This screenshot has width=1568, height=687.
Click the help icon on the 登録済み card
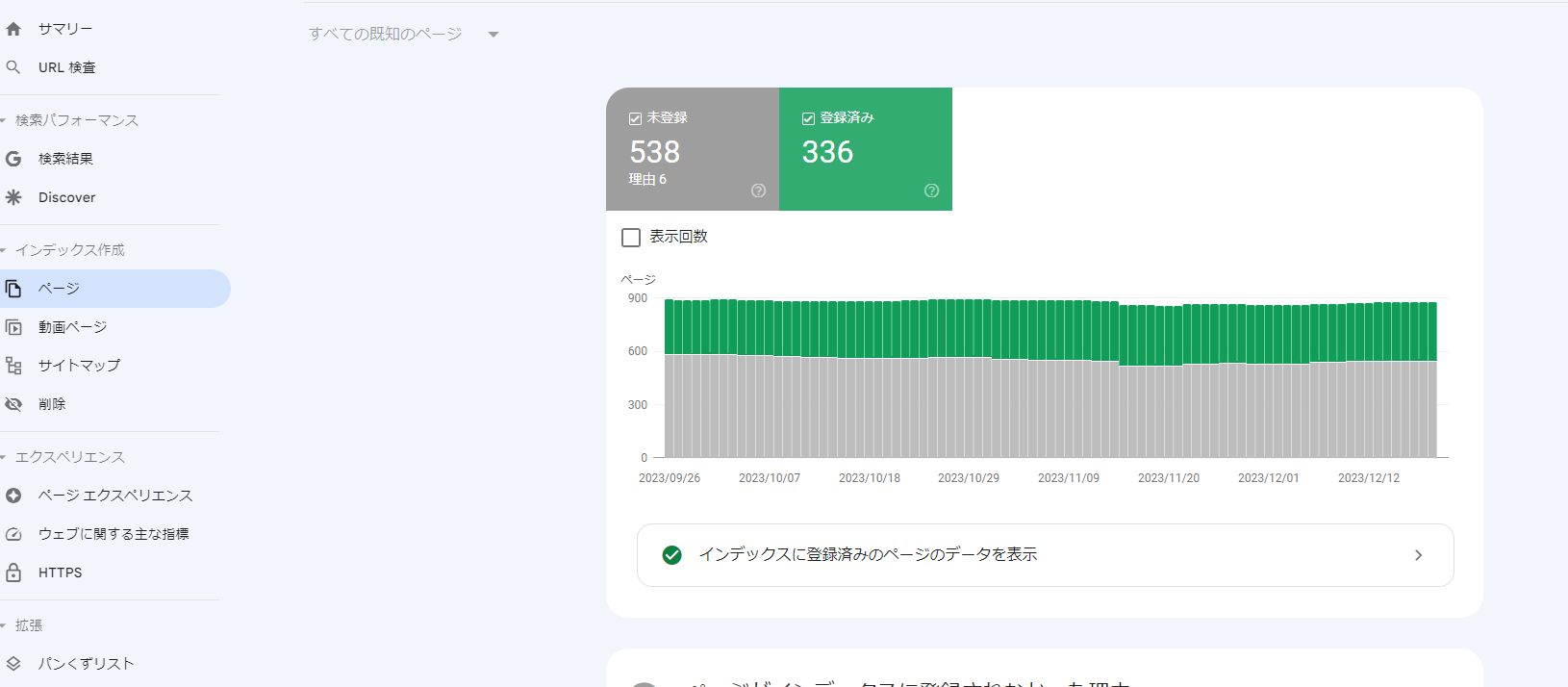(931, 191)
